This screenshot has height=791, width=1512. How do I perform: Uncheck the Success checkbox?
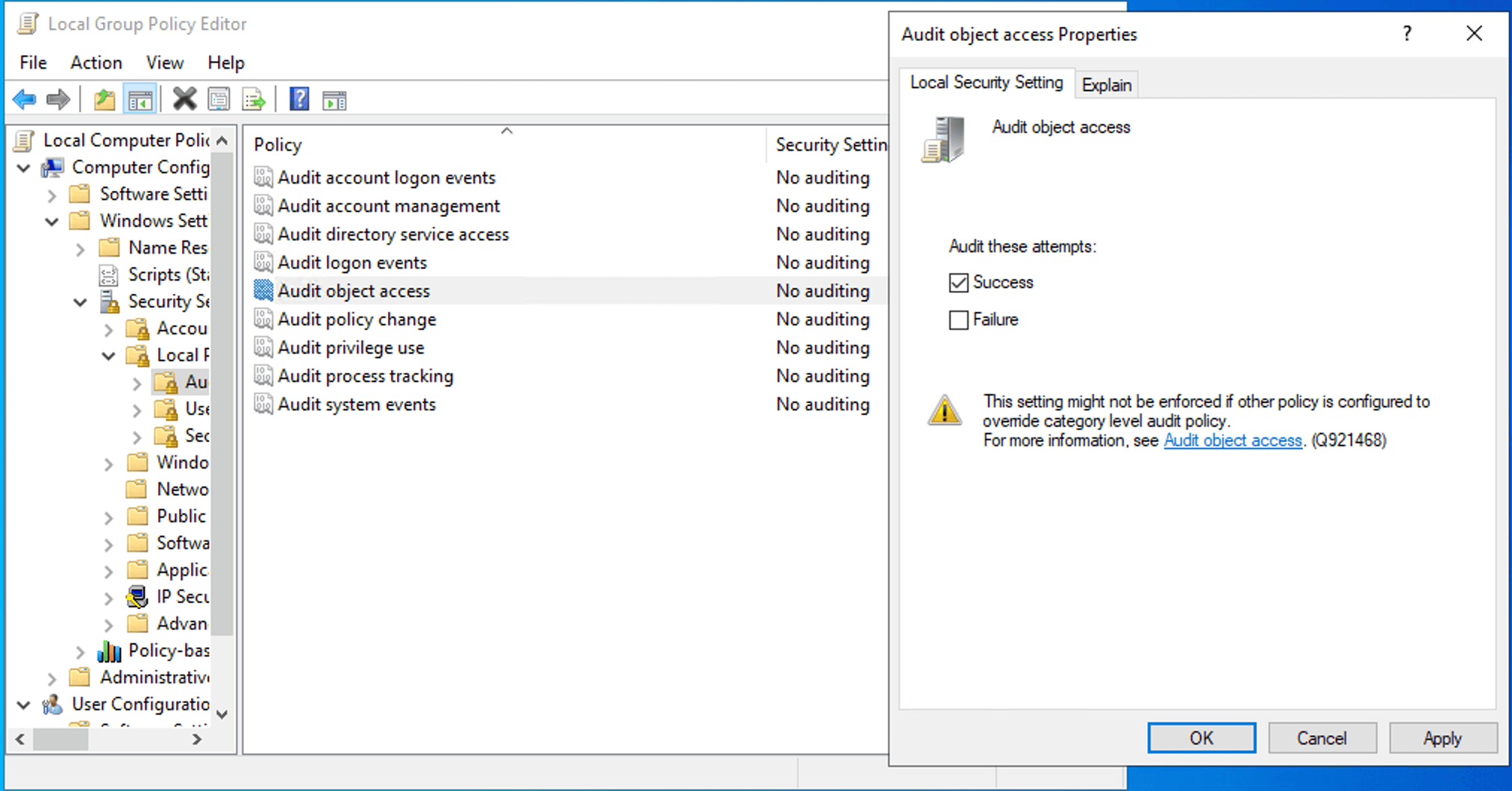[958, 282]
